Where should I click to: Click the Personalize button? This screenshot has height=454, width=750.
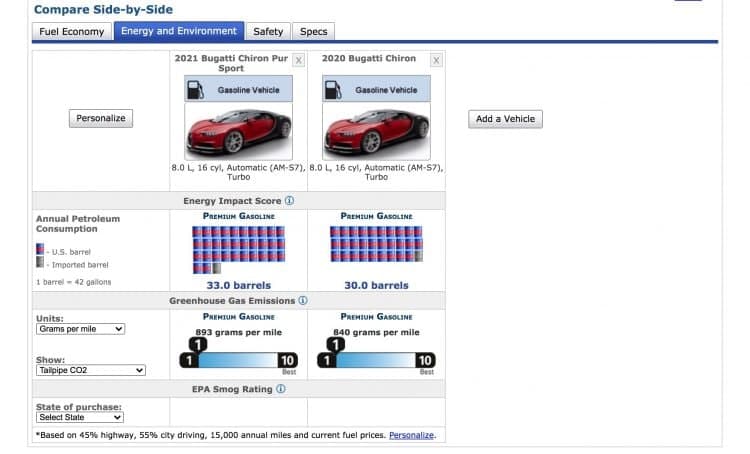pyautogui.click(x=102, y=118)
